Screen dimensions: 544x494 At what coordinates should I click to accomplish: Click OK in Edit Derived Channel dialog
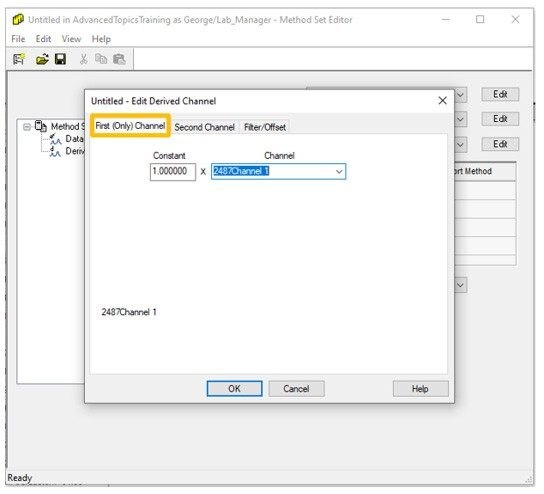[x=235, y=390]
